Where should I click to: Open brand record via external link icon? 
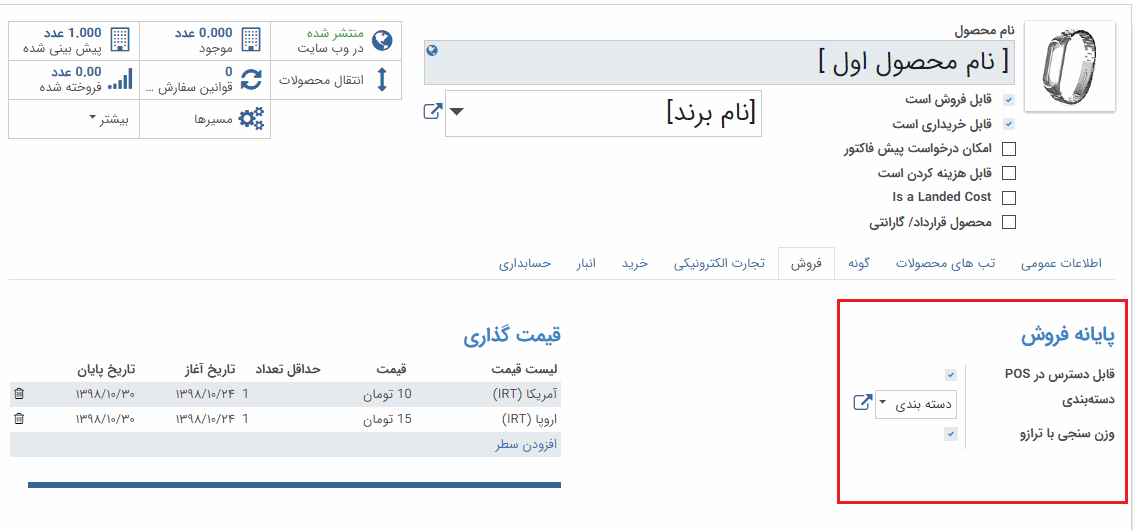pos(432,112)
